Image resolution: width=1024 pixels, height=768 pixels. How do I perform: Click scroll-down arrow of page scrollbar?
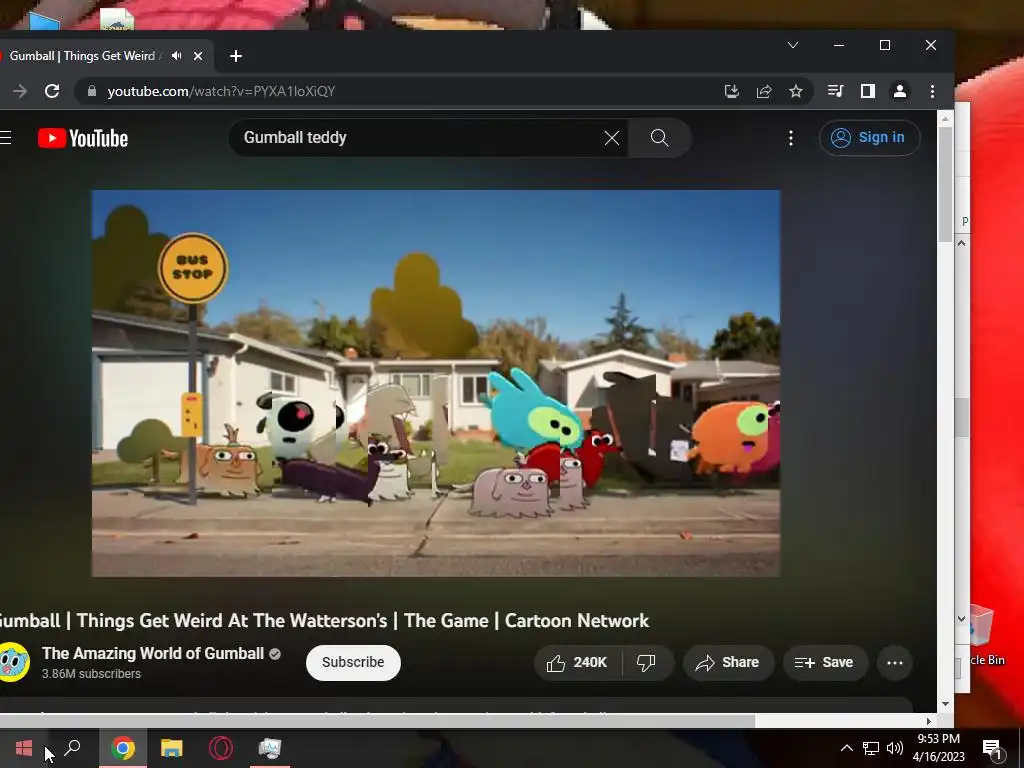(946, 704)
